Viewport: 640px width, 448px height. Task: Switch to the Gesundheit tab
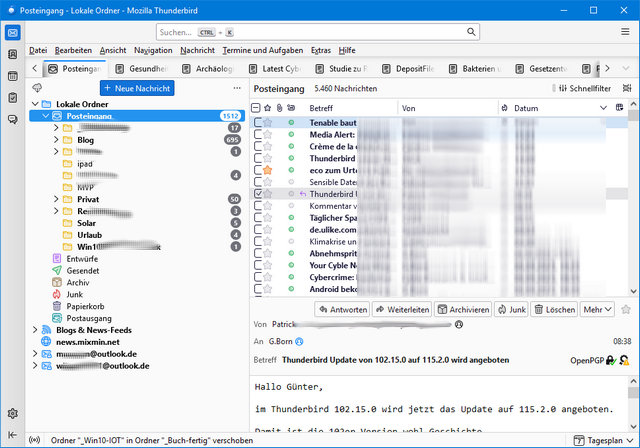coord(142,69)
